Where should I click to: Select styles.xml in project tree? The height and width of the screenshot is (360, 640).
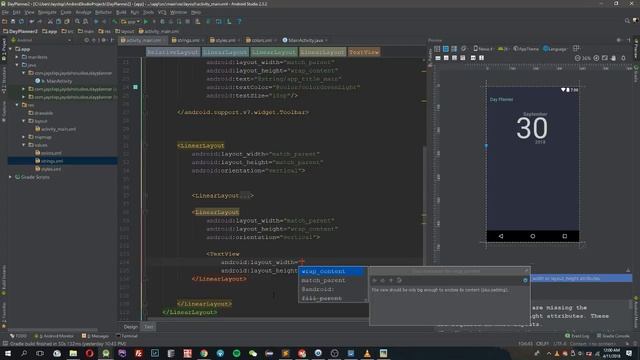point(51,169)
